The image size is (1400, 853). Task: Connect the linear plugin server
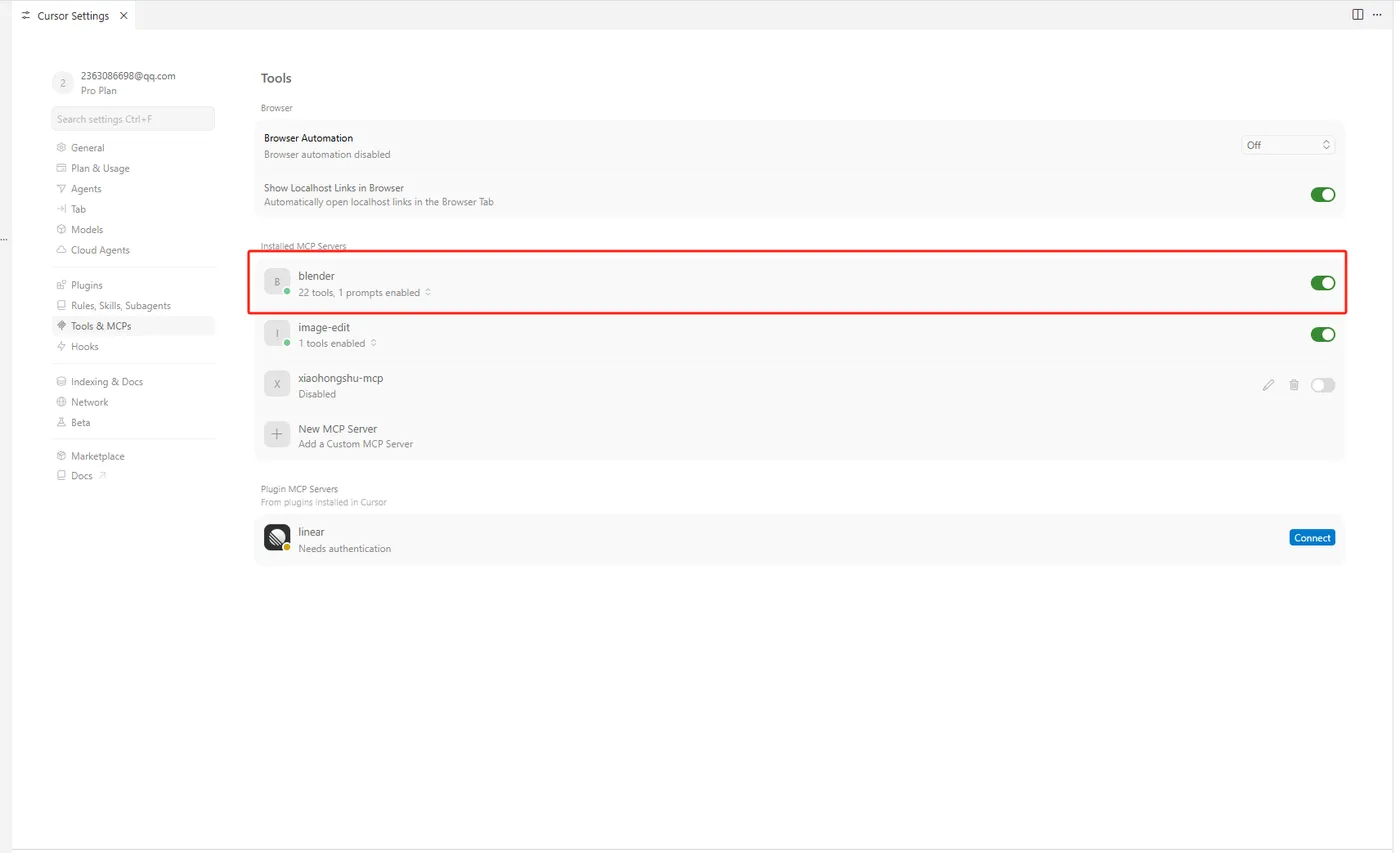pyautogui.click(x=1312, y=538)
